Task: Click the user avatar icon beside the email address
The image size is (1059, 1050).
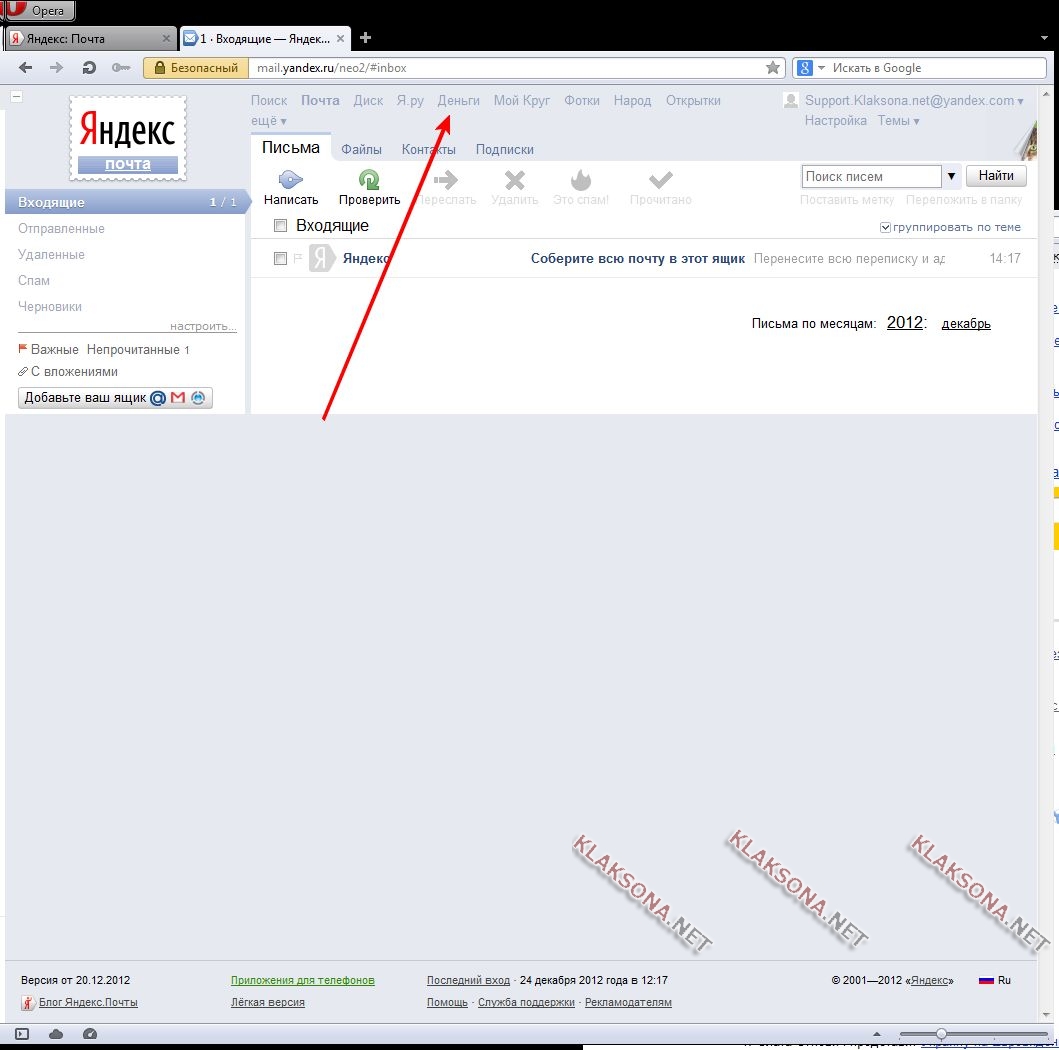Action: (791, 101)
